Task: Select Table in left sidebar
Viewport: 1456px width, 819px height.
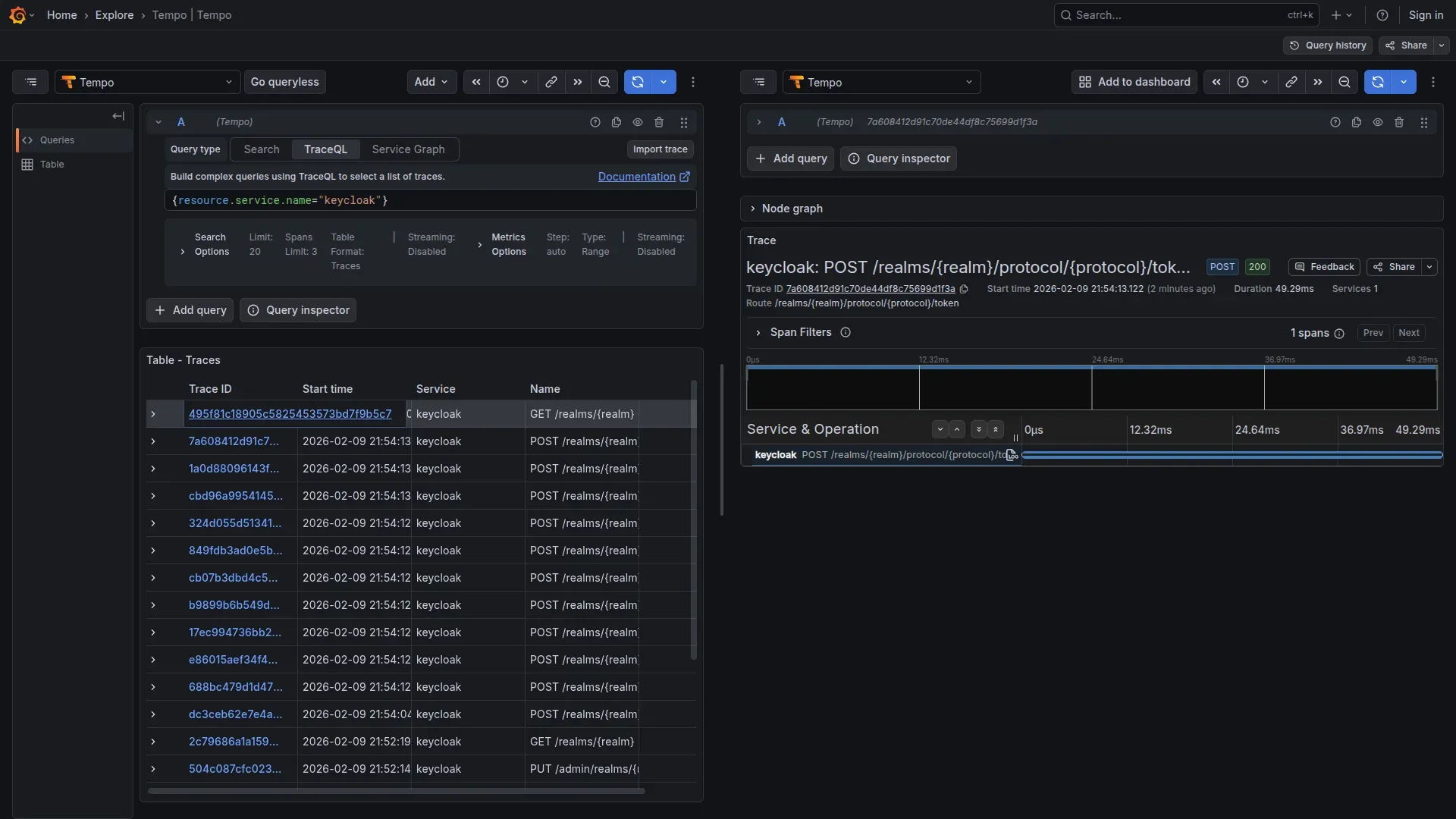Action: coord(52,165)
